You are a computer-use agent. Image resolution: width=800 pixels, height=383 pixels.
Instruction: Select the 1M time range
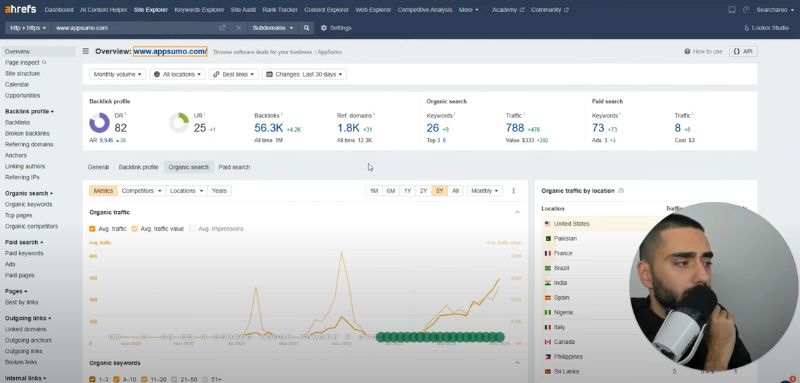[374, 191]
